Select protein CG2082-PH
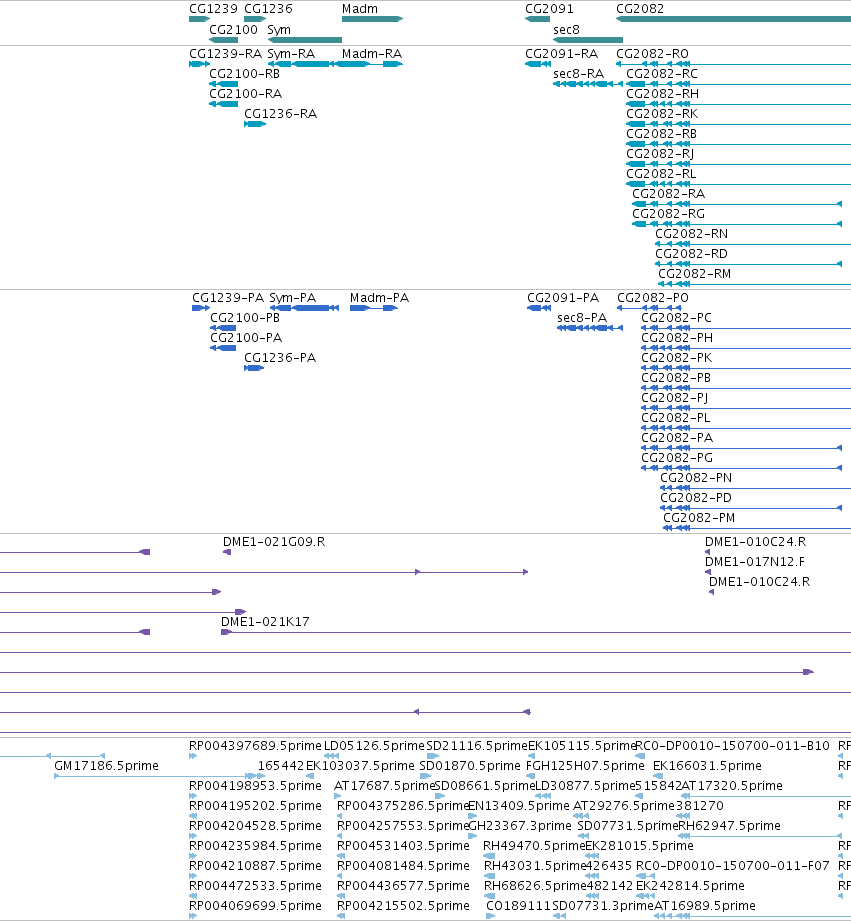Image resolution: width=851 pixels, height=921 pixels. 677,338
